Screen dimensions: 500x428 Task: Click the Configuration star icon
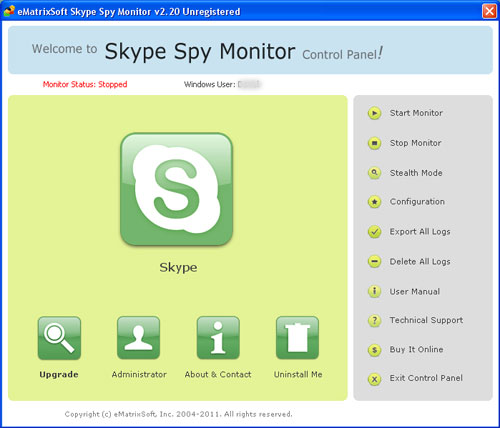[375, 202]
